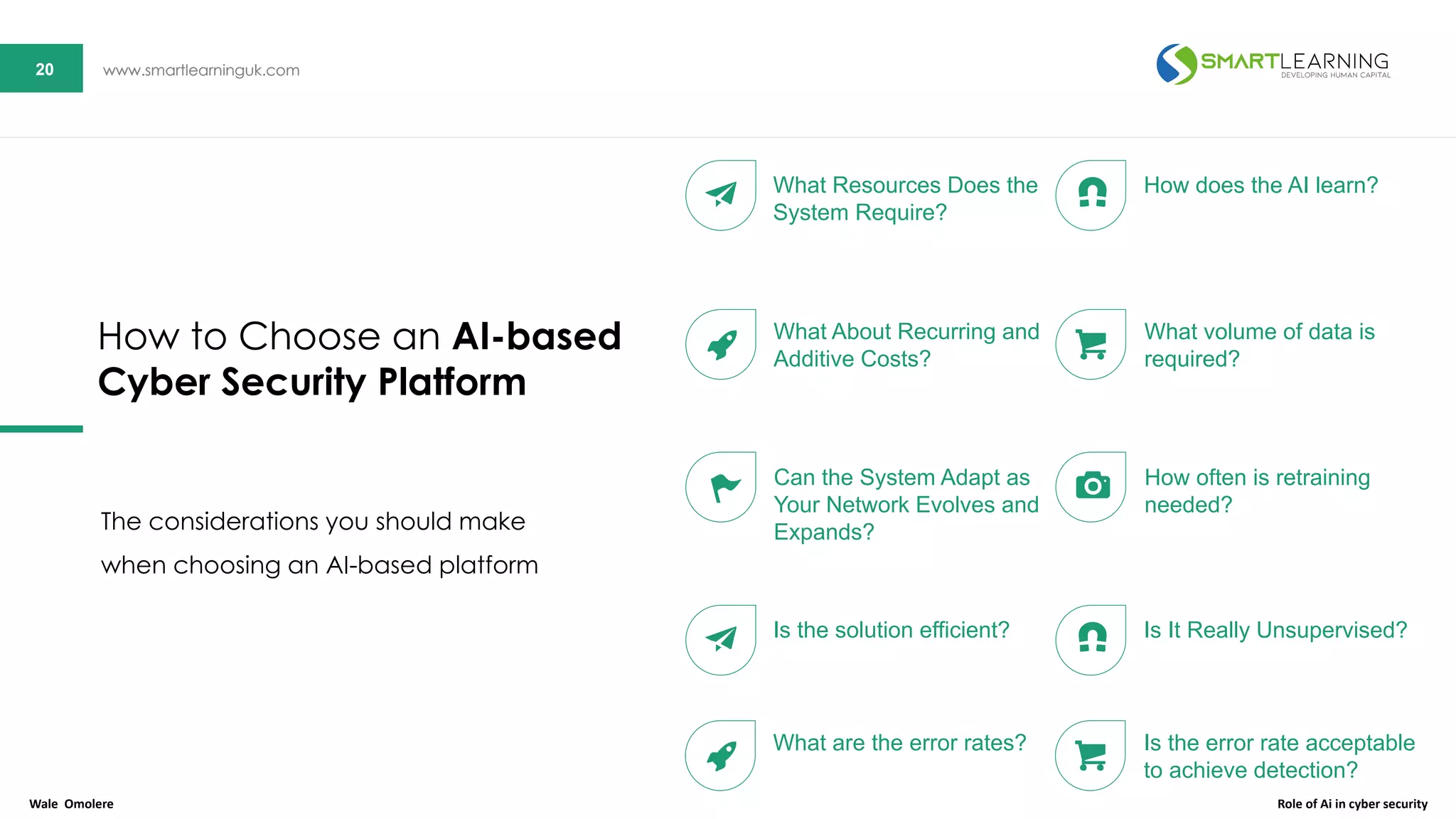Click the paper plane icon beside 'Is the solution efficient?'
Viewport: 1456px width, 819px height.
click(721, 639)
